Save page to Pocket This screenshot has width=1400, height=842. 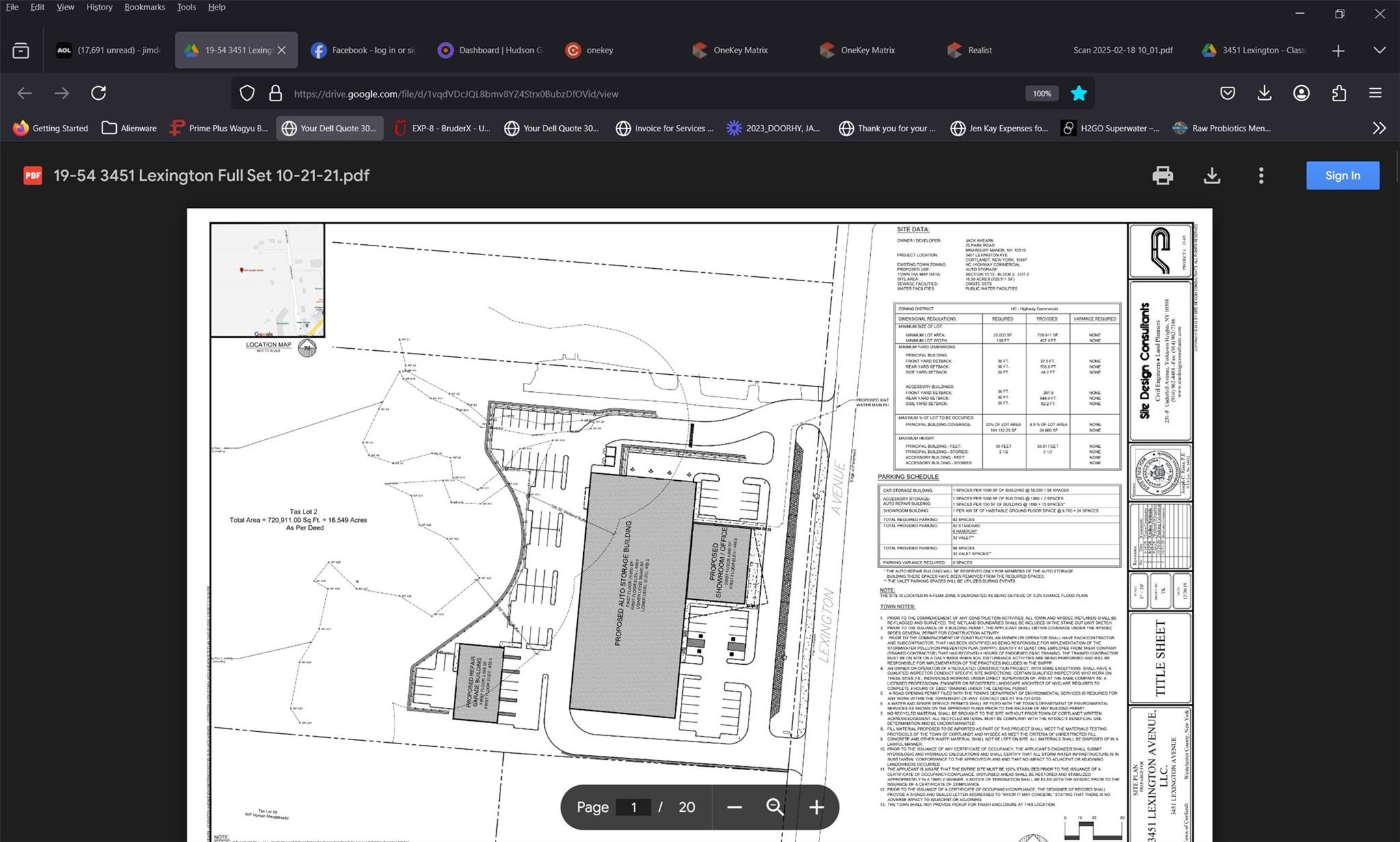(1227, 93)
